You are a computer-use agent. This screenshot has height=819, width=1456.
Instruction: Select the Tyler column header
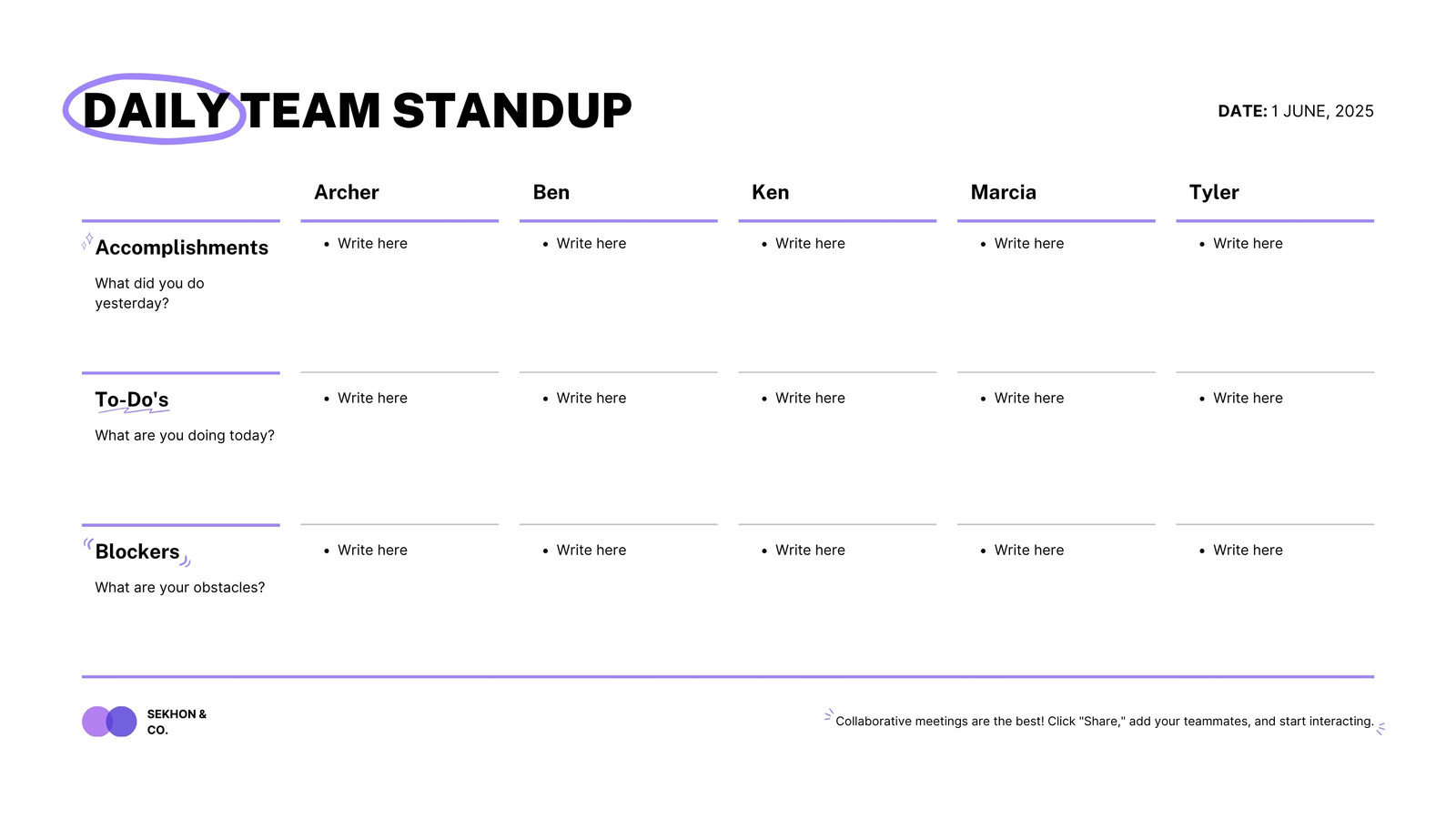(x=1214, y=192)
